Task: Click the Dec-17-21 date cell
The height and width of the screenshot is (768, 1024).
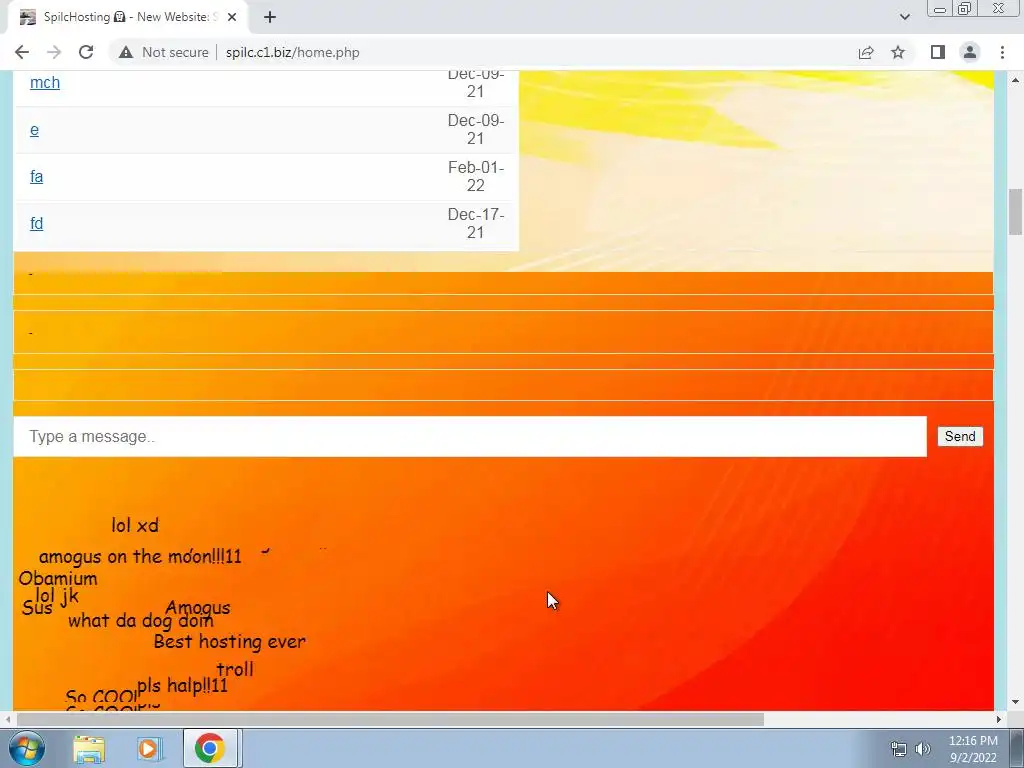Action: coord(475,224)
